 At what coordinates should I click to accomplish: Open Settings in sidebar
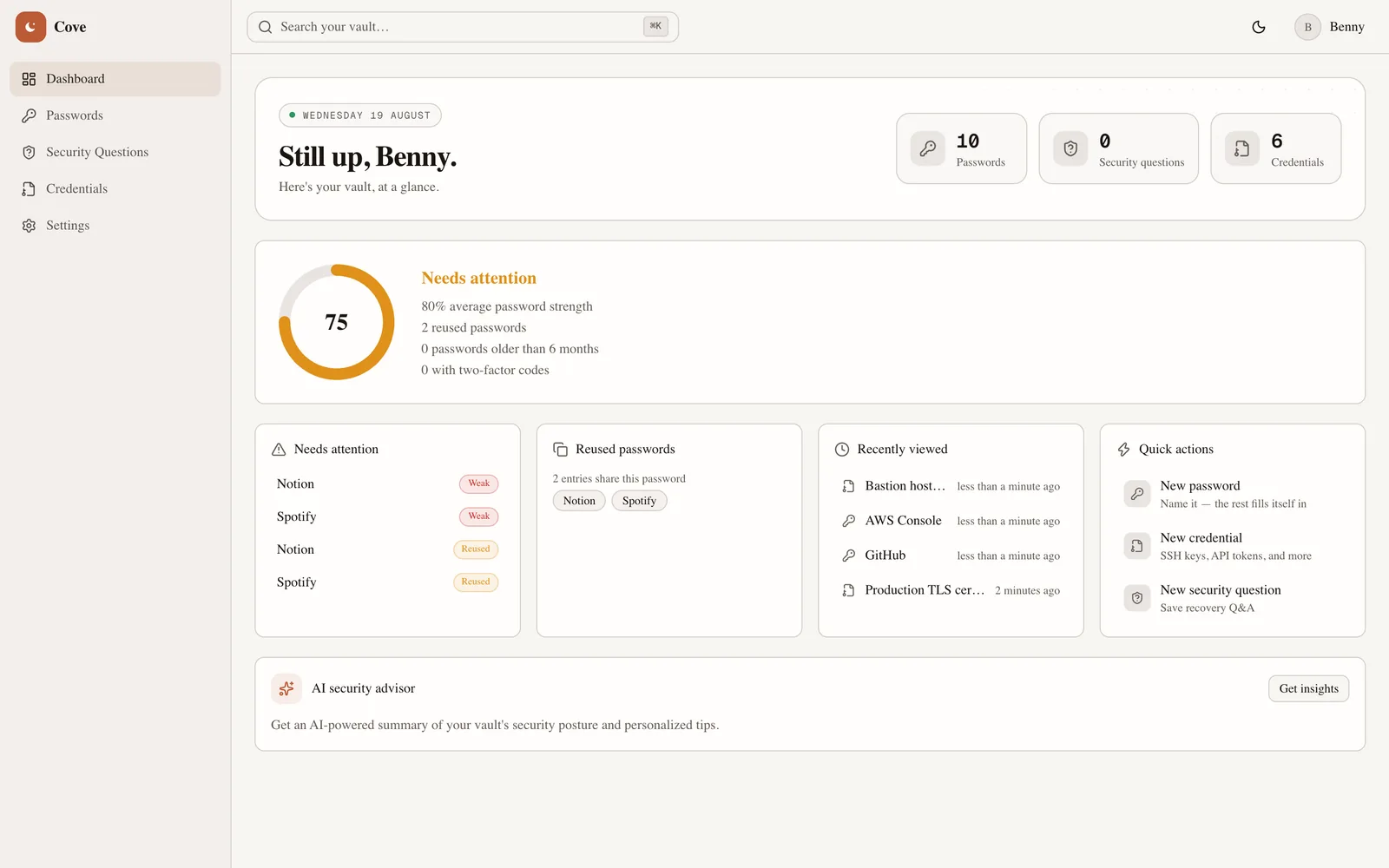115,225
